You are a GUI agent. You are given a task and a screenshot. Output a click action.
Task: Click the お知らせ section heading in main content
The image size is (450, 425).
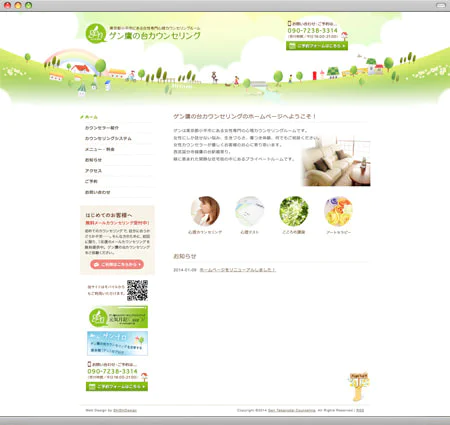point(185,256)
